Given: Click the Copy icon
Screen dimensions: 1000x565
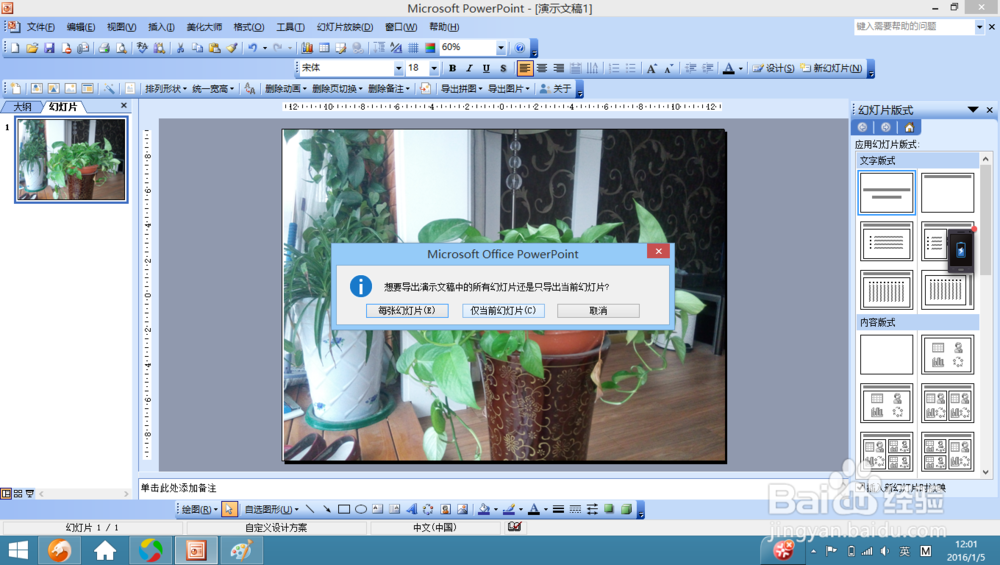Looking at the screenshot, I should point(198,48).
